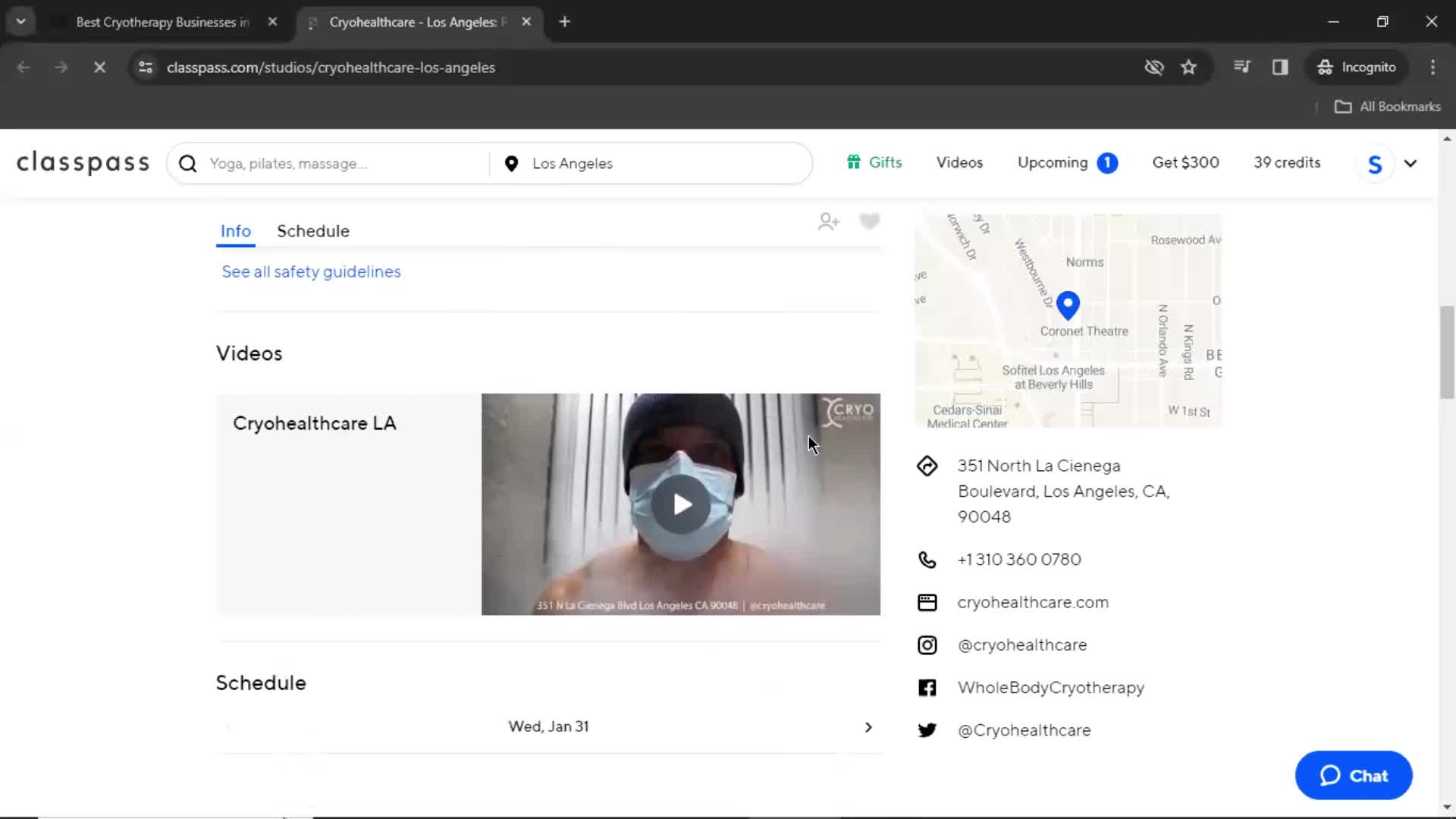Favorite the studio with heart icon

pyautogui.click(x=869, y=221)
